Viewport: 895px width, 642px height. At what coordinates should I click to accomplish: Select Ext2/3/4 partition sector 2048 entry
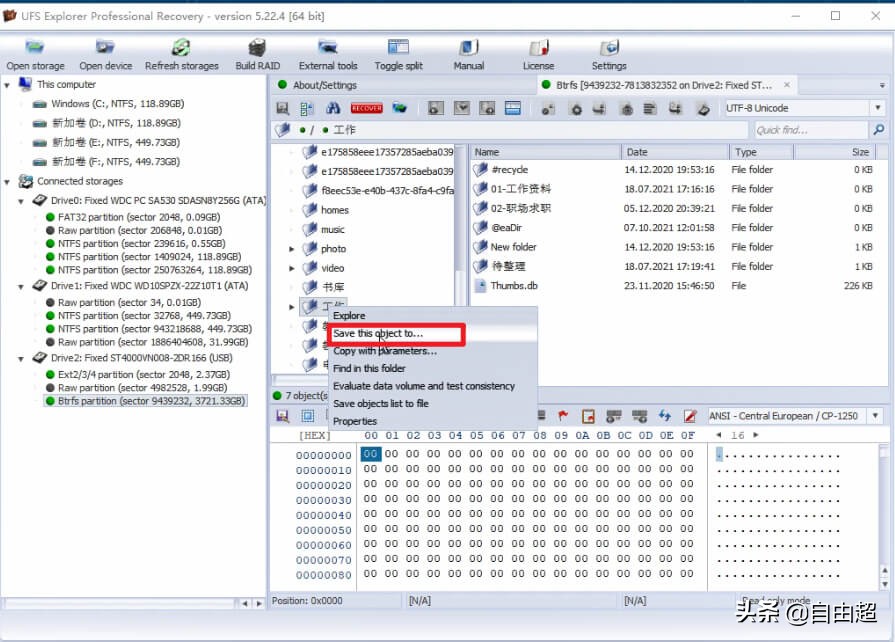tap(138, 375)
